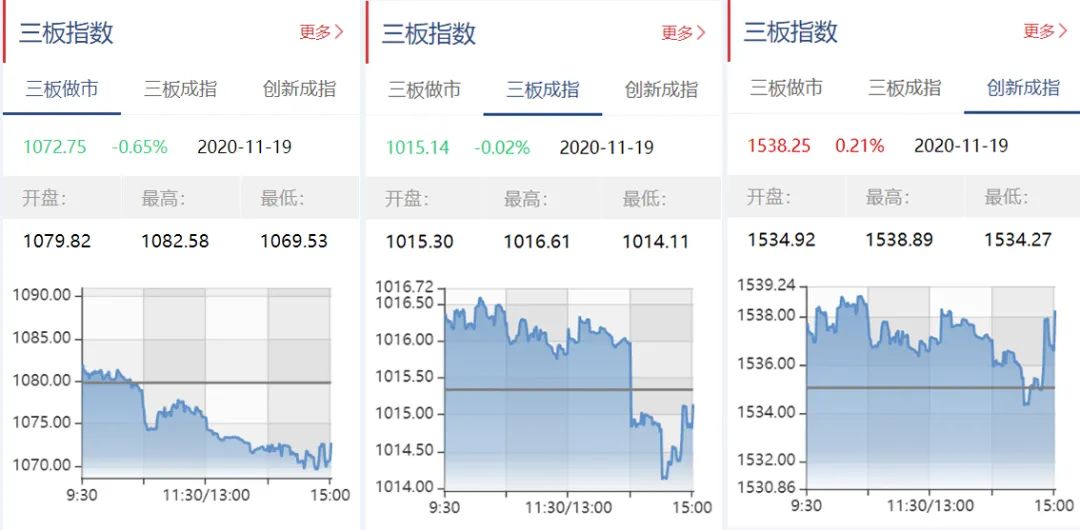This screenshot has width=1080, height=530.
Task: Click the -0.65% change percentage
Action: (x=140, y=147)
